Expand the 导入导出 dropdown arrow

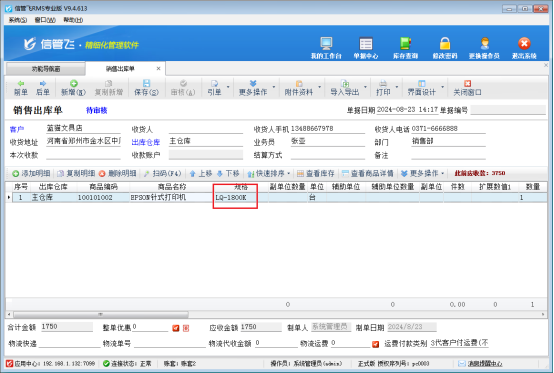point(365,87)
